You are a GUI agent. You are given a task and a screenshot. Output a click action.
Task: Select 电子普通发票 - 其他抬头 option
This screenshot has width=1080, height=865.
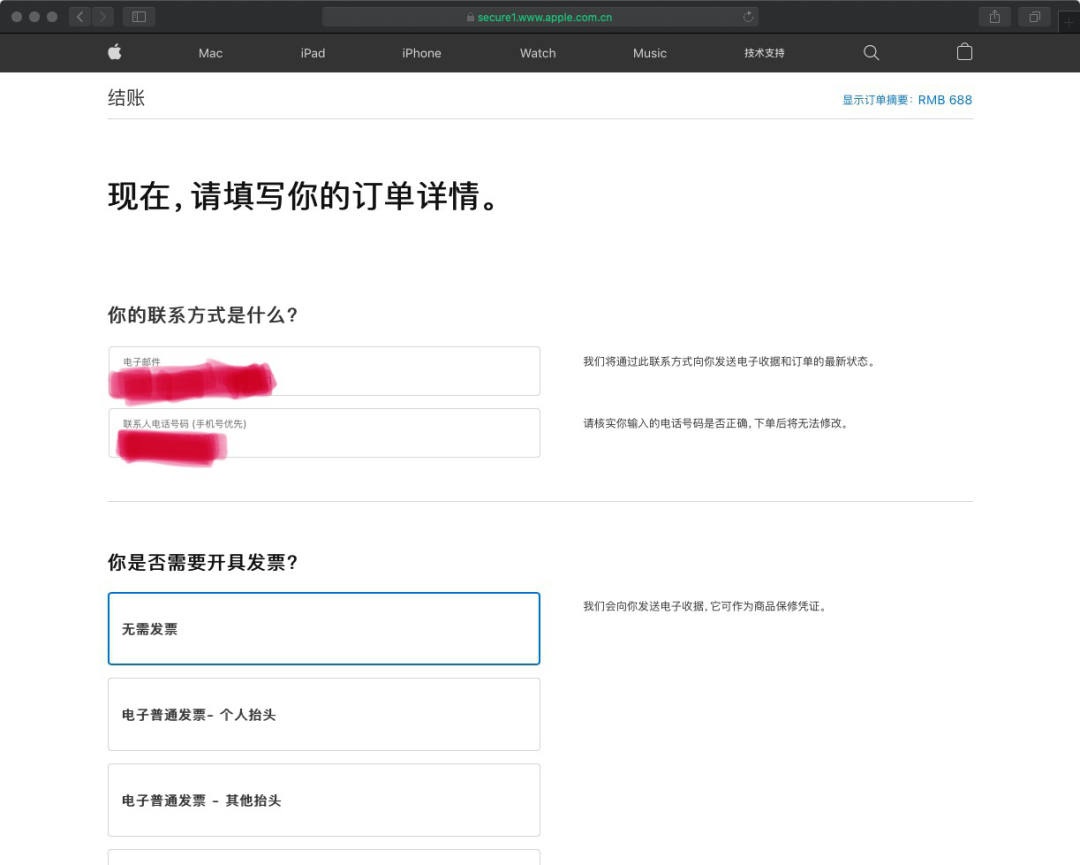tap(323, 800)
